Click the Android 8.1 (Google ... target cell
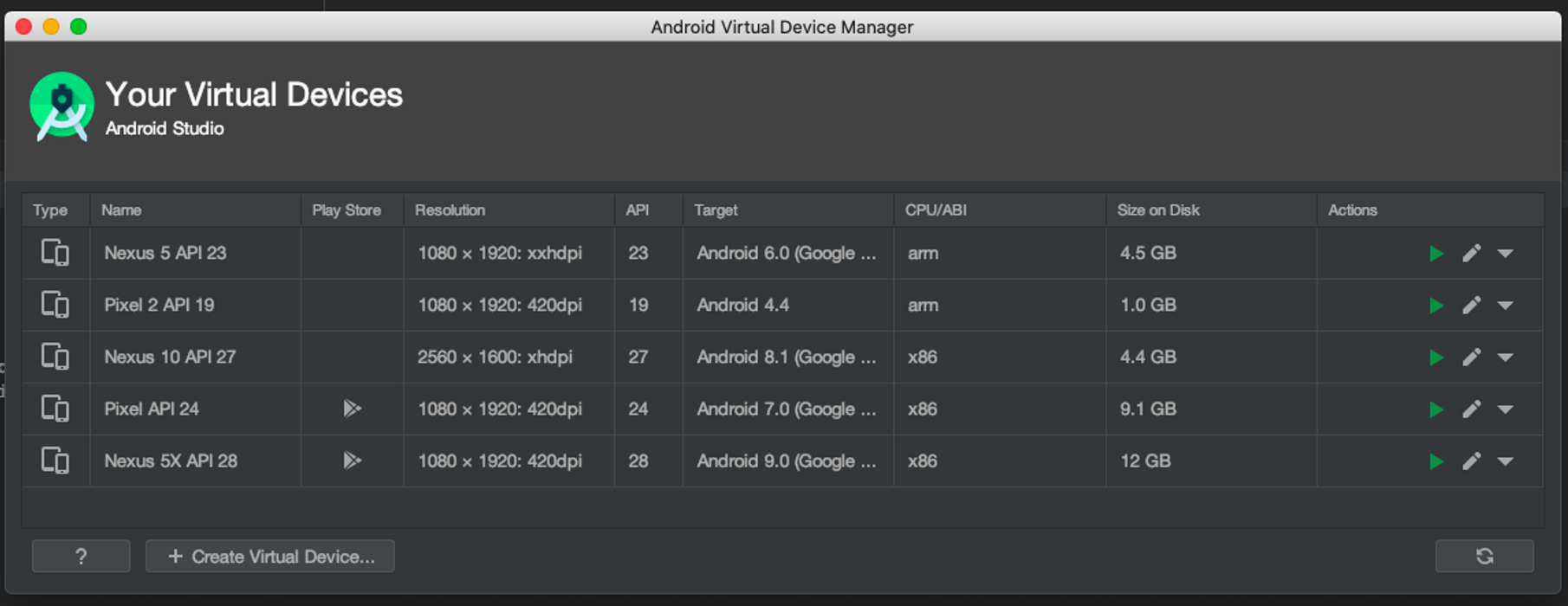Viewport: 1568px width, 606px height. point(788,357)
